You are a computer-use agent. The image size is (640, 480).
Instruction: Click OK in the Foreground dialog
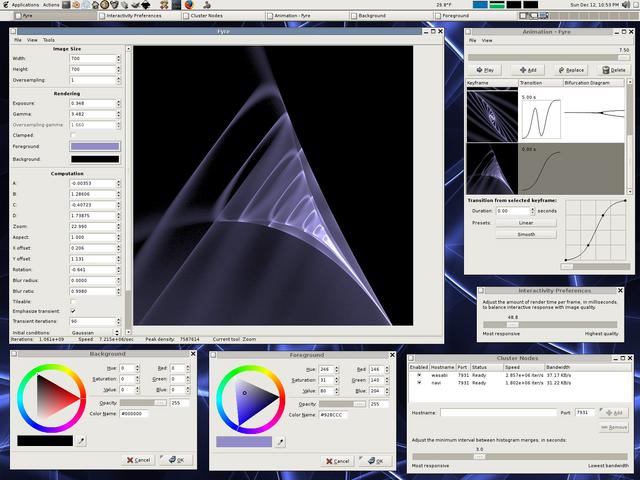coord(374,460)
